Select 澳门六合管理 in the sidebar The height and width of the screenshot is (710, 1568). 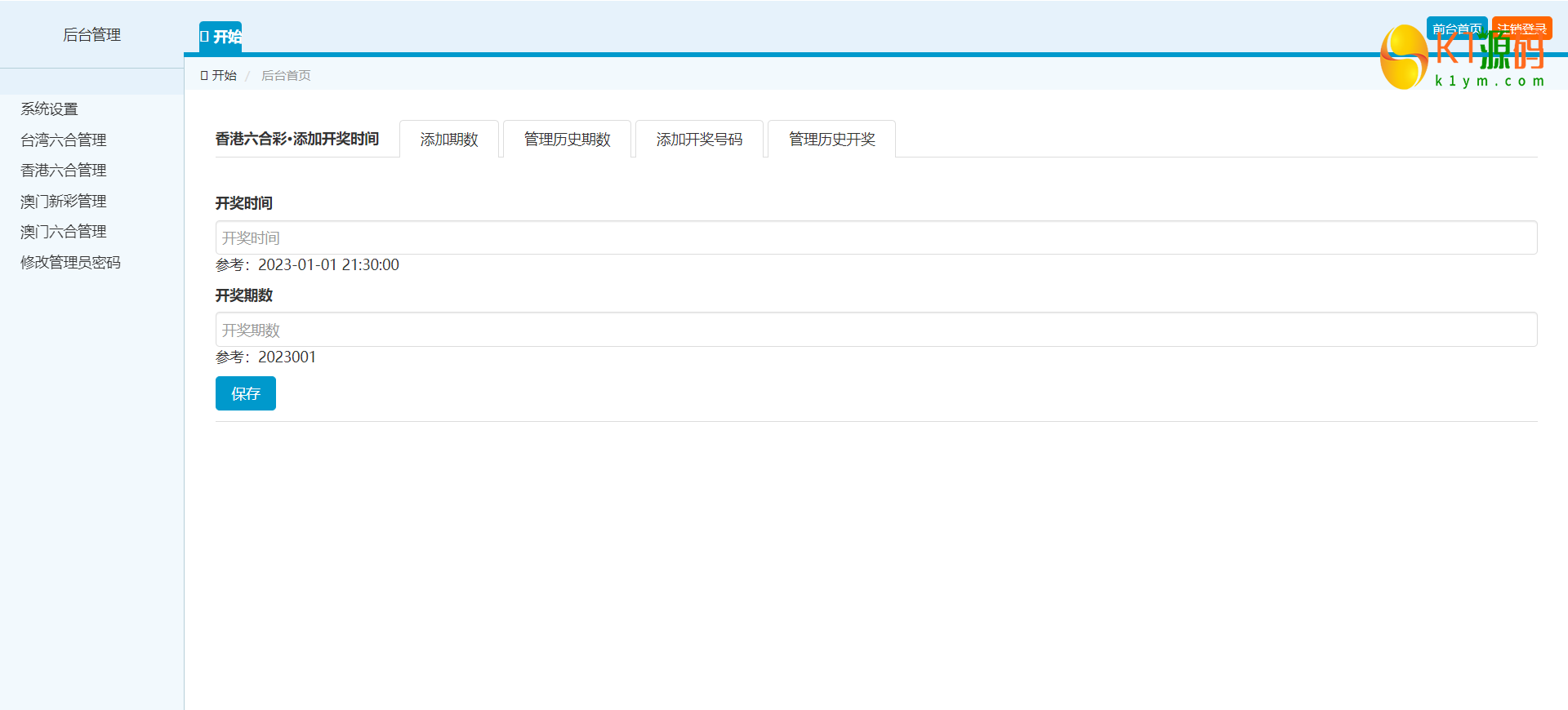pos(64,232)
